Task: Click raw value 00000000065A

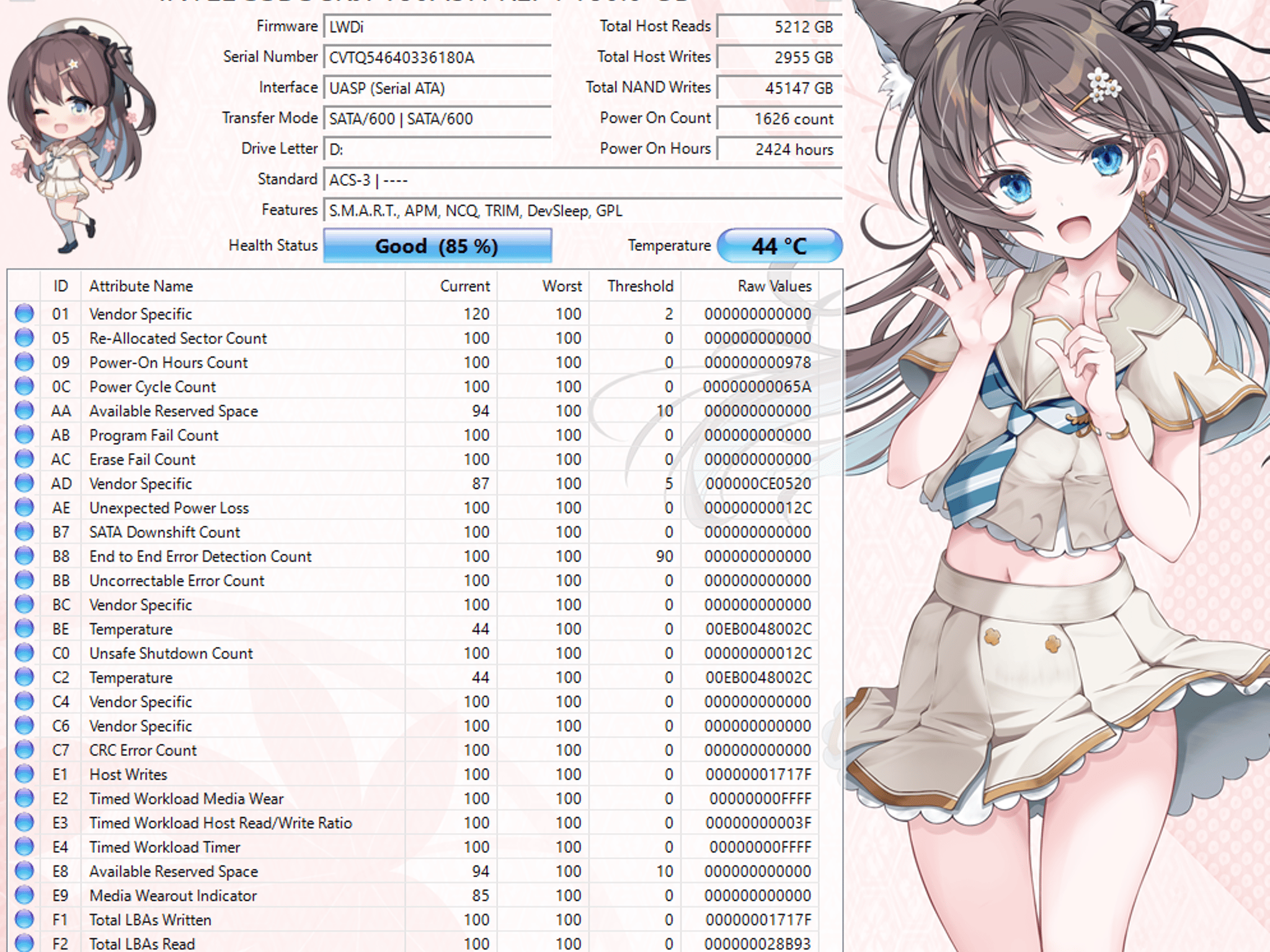Action: coord(757,386)
